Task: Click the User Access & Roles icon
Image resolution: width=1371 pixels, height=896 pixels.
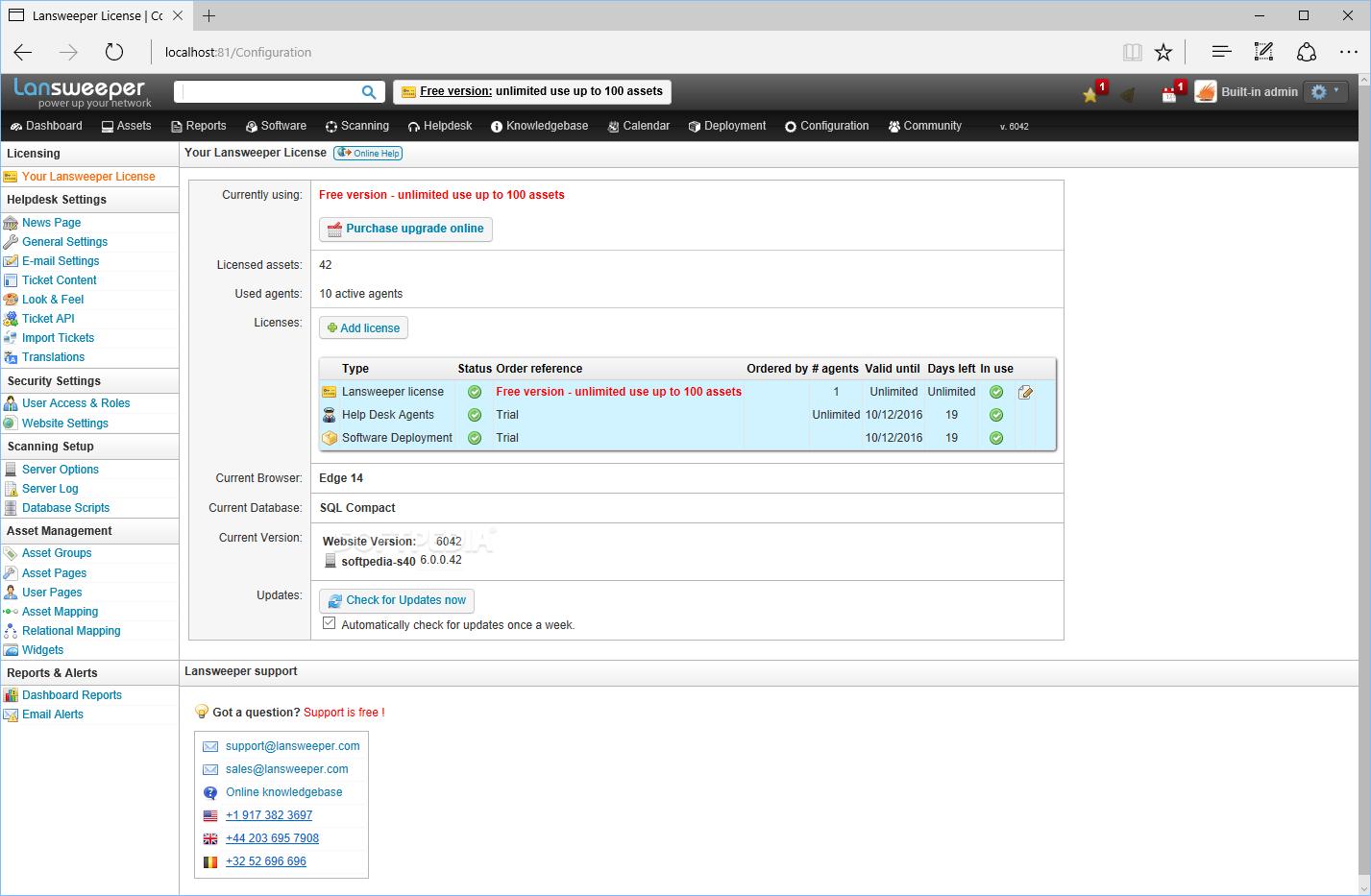Action: [11, 403]
